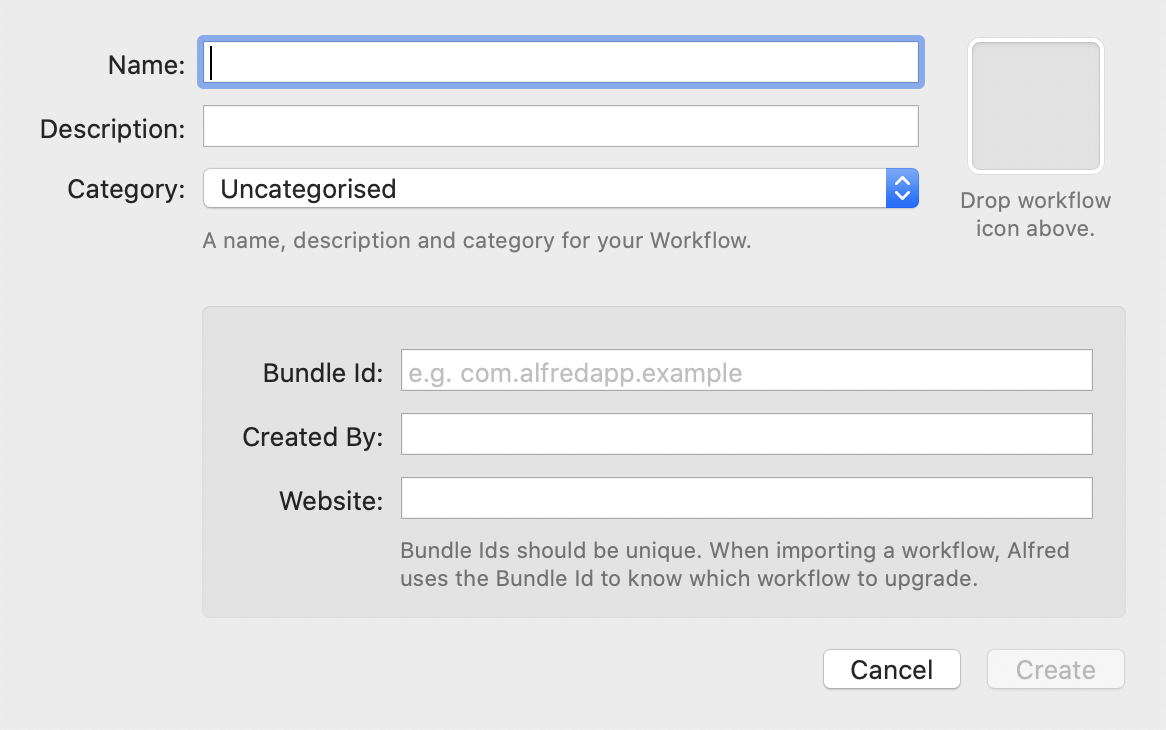Select the workflow icon drop well
This screenshot has height=730, width=1166.
pos(1036,106)
